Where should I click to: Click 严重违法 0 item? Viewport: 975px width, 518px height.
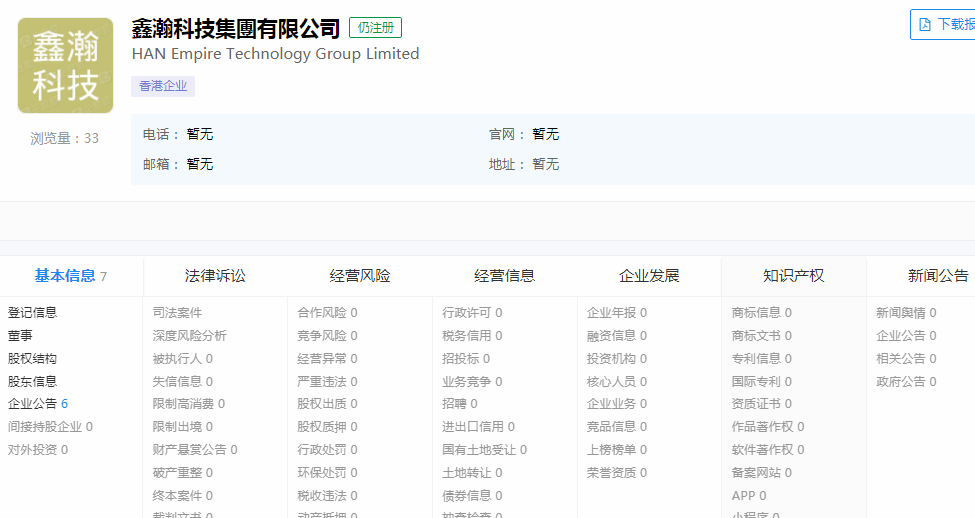point(328,382)
